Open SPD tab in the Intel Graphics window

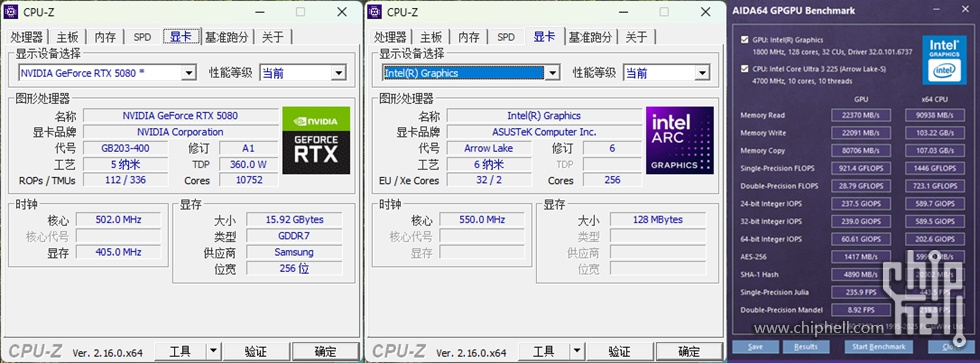tap(506, 37)
